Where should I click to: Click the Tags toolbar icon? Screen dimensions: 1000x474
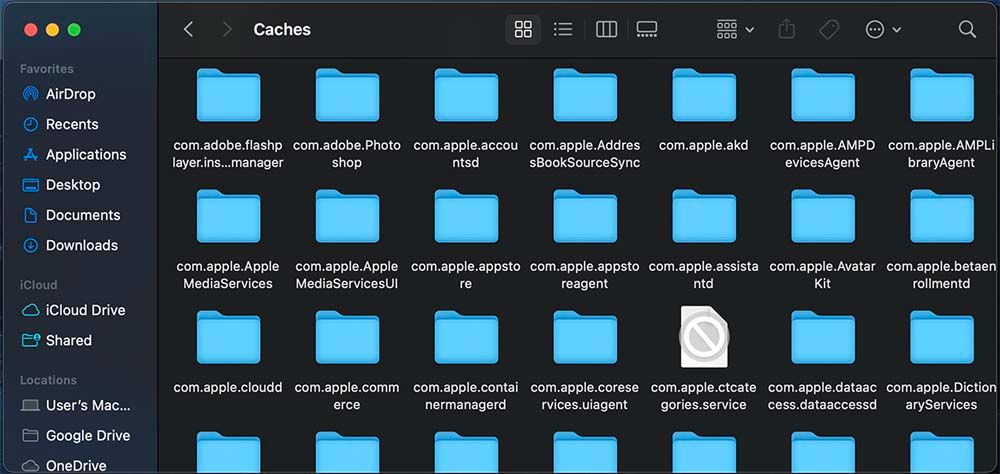point(828,29)
